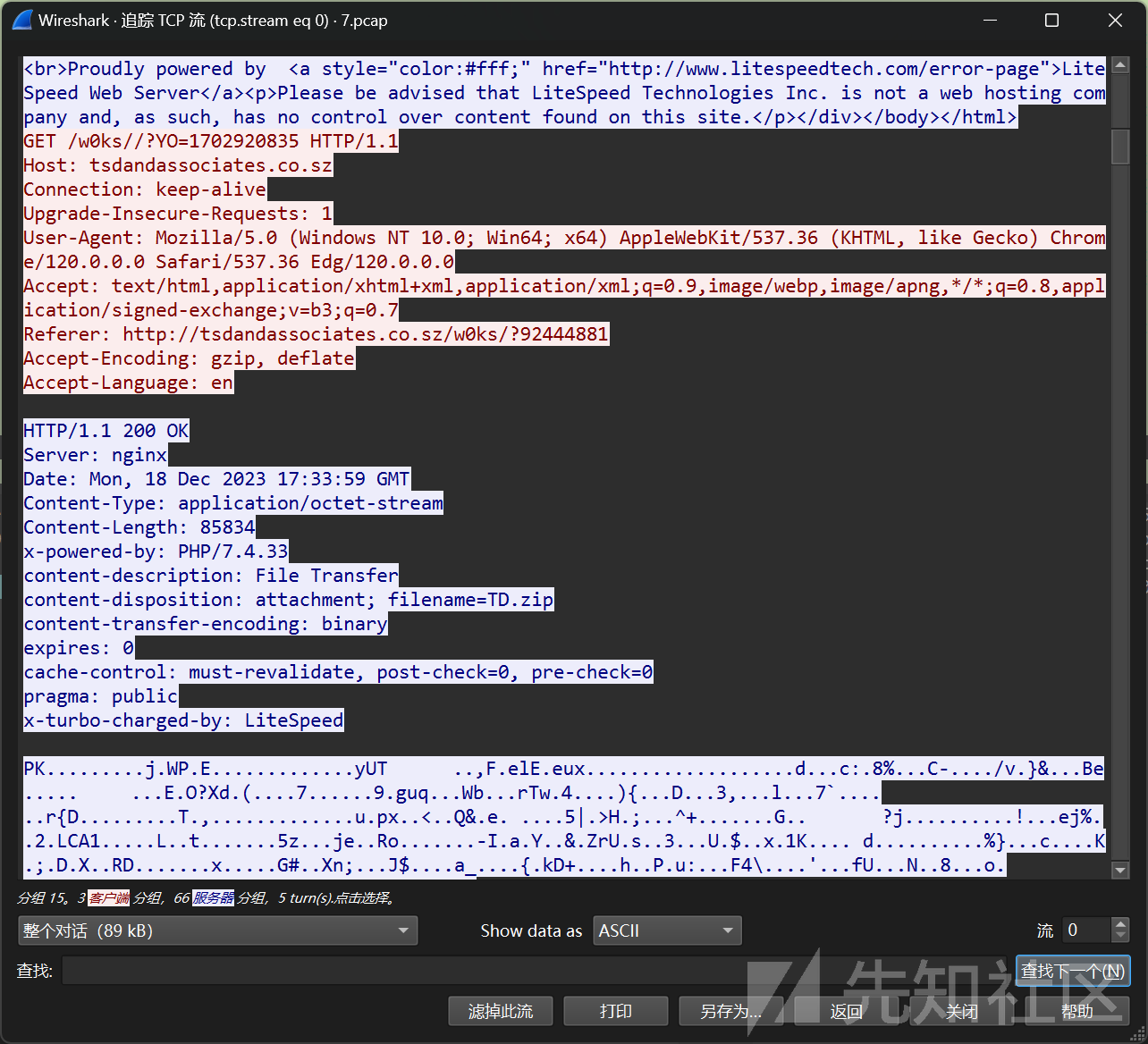The height and width of the screenshot is (1044, 1148).
Task: Click the 'content-transfer-encoding: binary' line
Action: coord(206,624)
